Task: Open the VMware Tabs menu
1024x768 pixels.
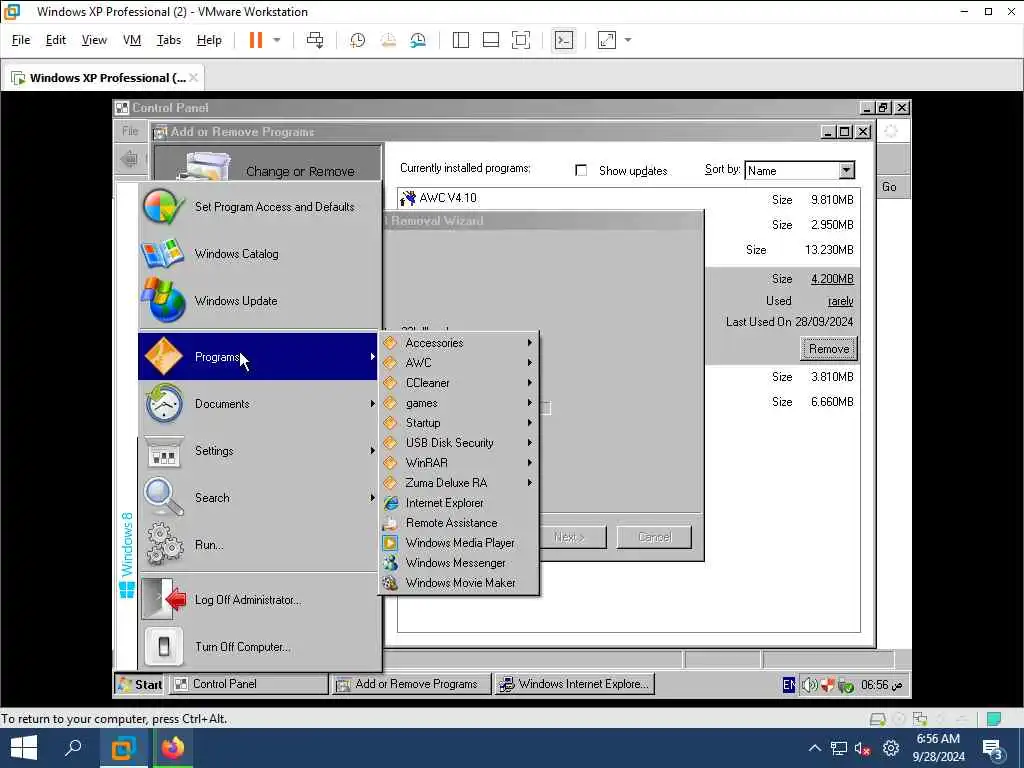Action: click(x=168, y=40)
